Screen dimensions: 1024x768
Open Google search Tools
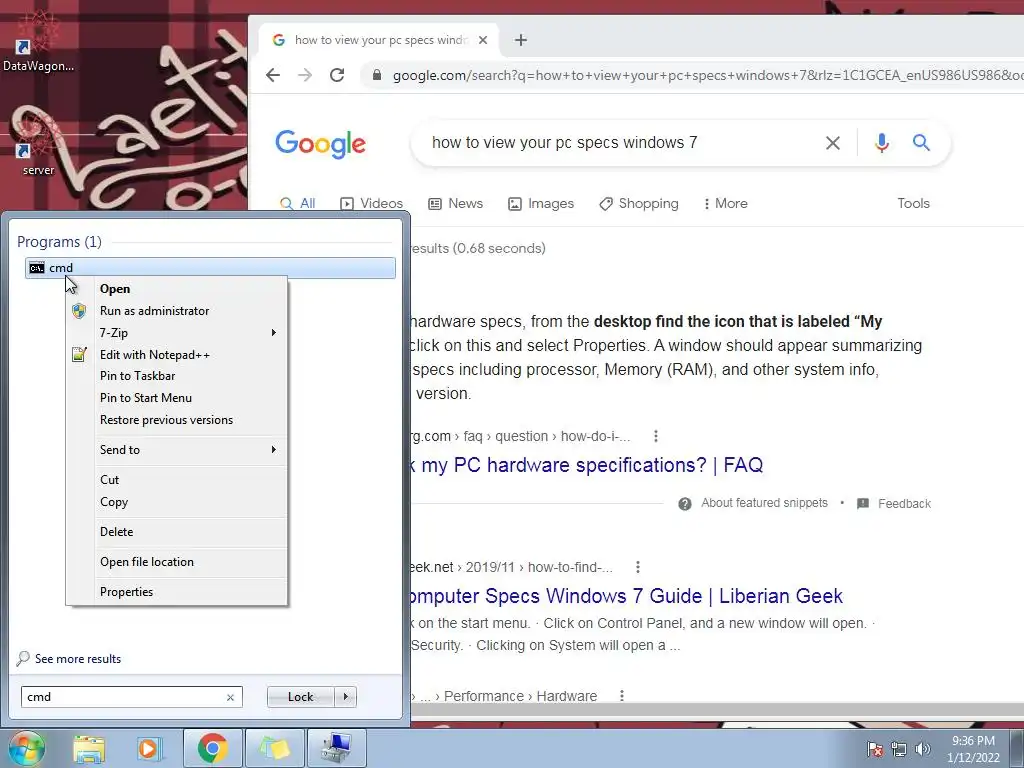(913, 204)
